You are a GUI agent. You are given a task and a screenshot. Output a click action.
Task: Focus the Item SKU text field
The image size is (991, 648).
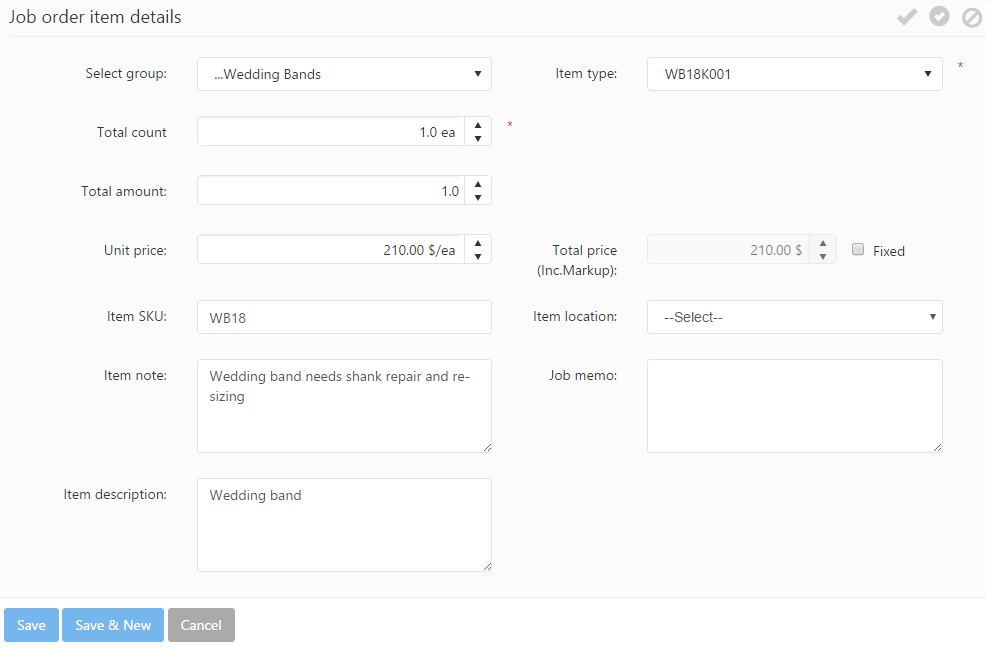click(x=344, y=317)
